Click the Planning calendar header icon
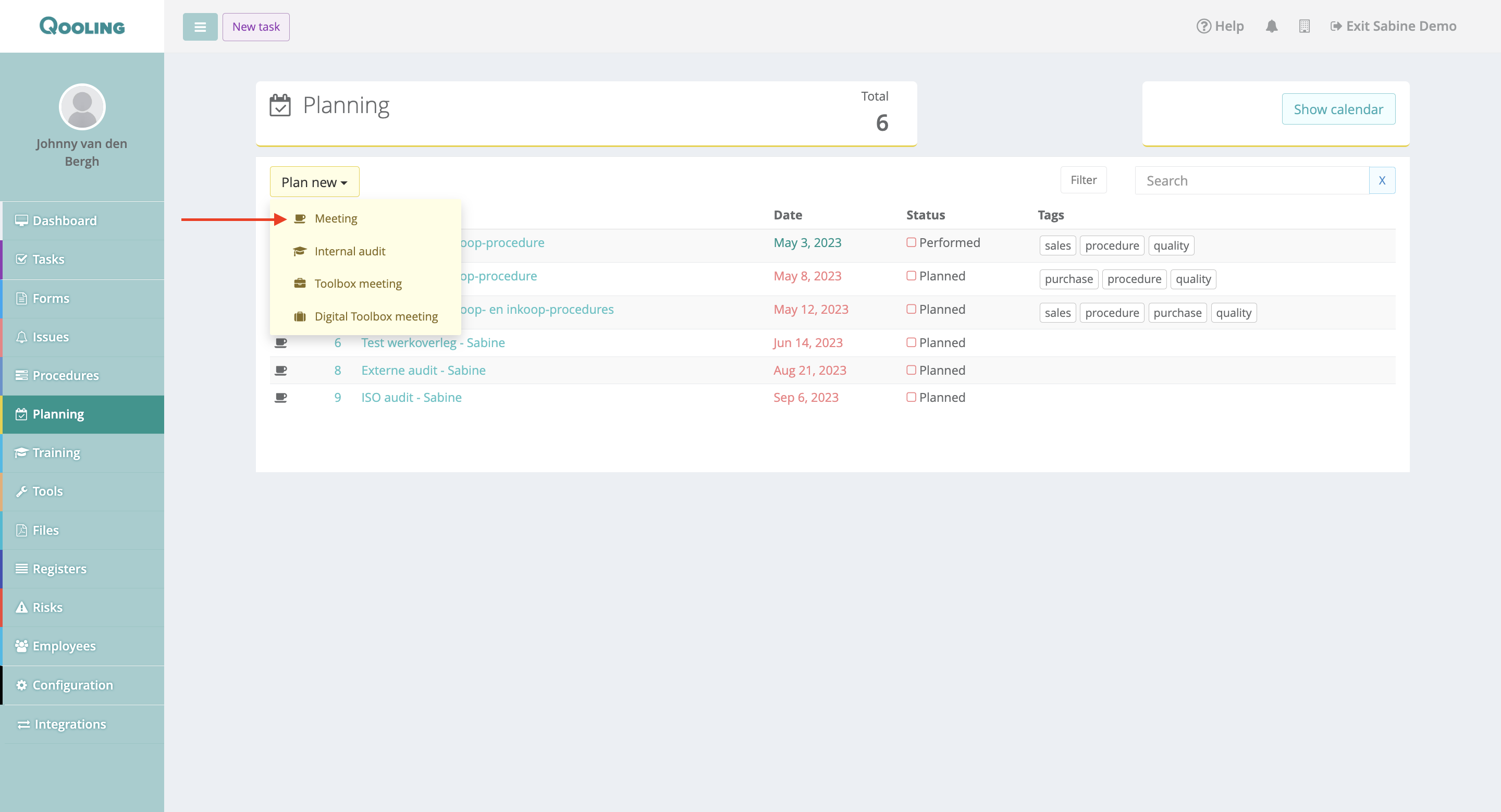Viewport: 1501px width, 812px height. click(280, 105)
